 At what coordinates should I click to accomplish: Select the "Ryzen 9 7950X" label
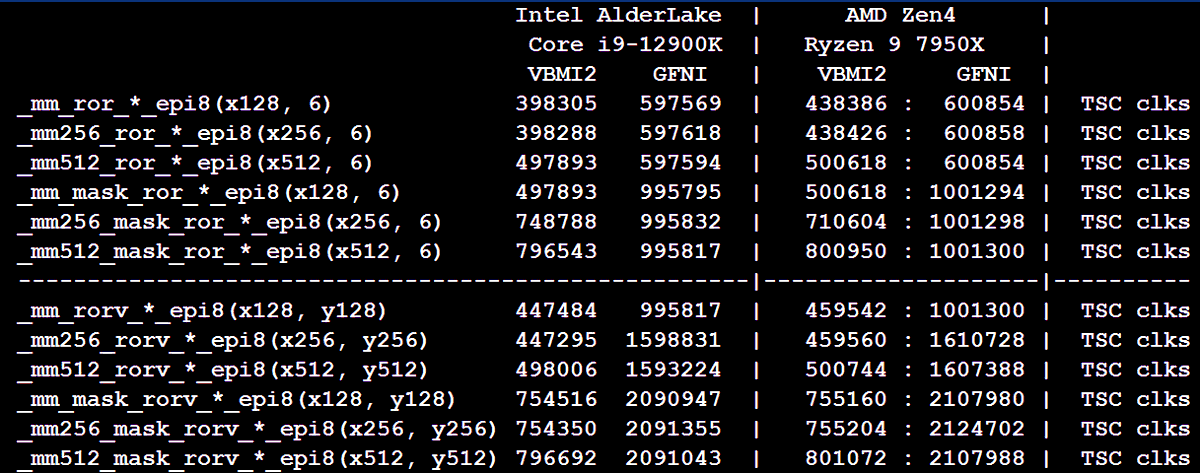pos(895,45)
